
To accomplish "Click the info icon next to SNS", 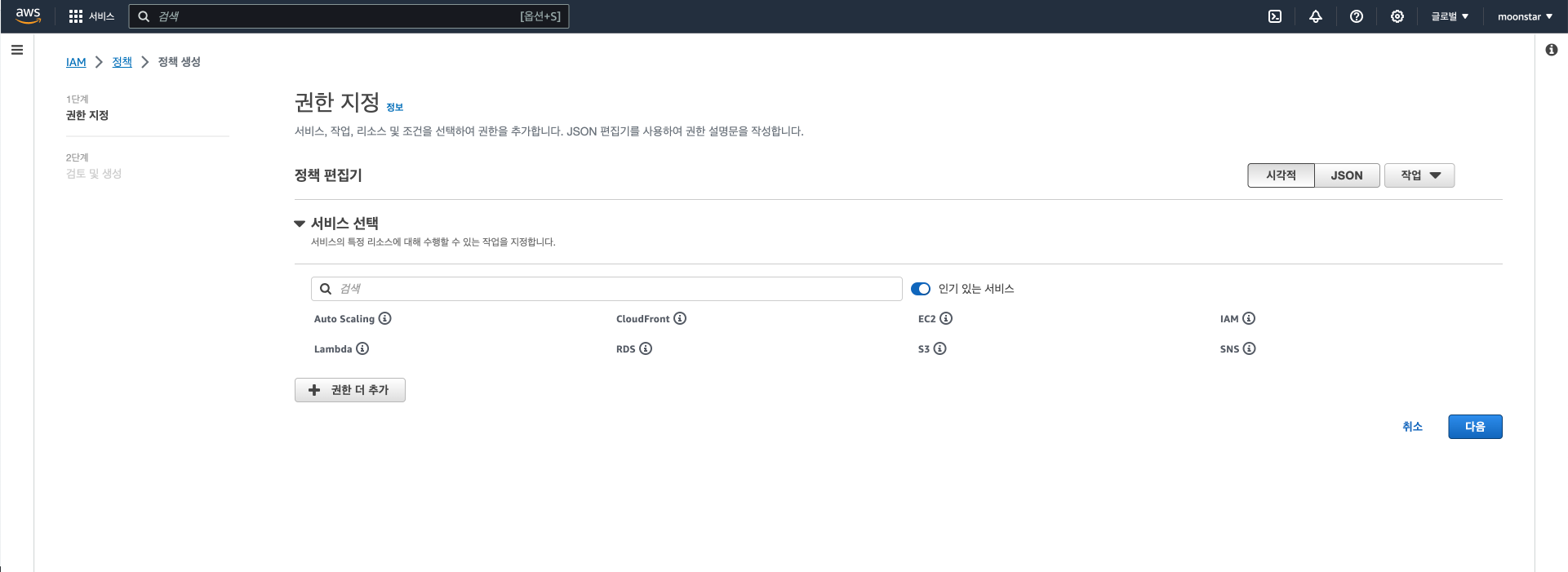I will pos(1250,348).
